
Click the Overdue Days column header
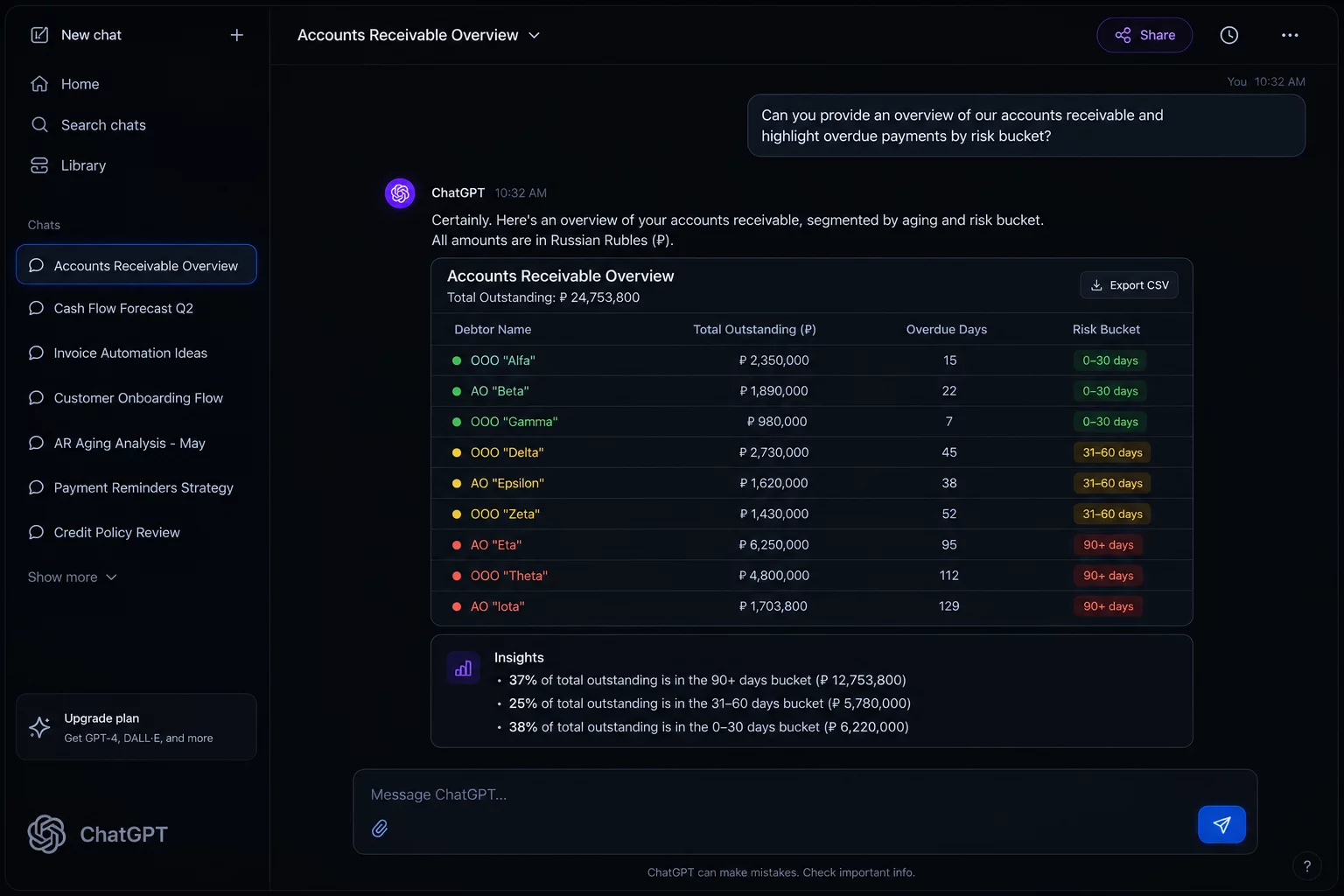pos(947,329)
